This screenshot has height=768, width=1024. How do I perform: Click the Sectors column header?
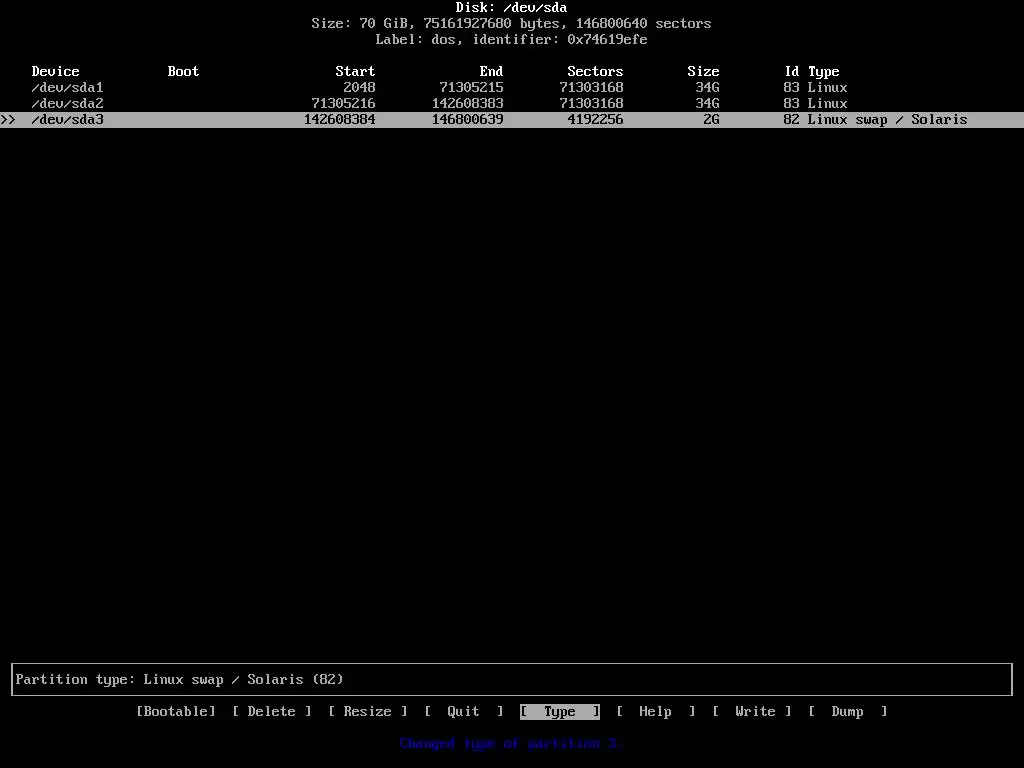point(595,71)
